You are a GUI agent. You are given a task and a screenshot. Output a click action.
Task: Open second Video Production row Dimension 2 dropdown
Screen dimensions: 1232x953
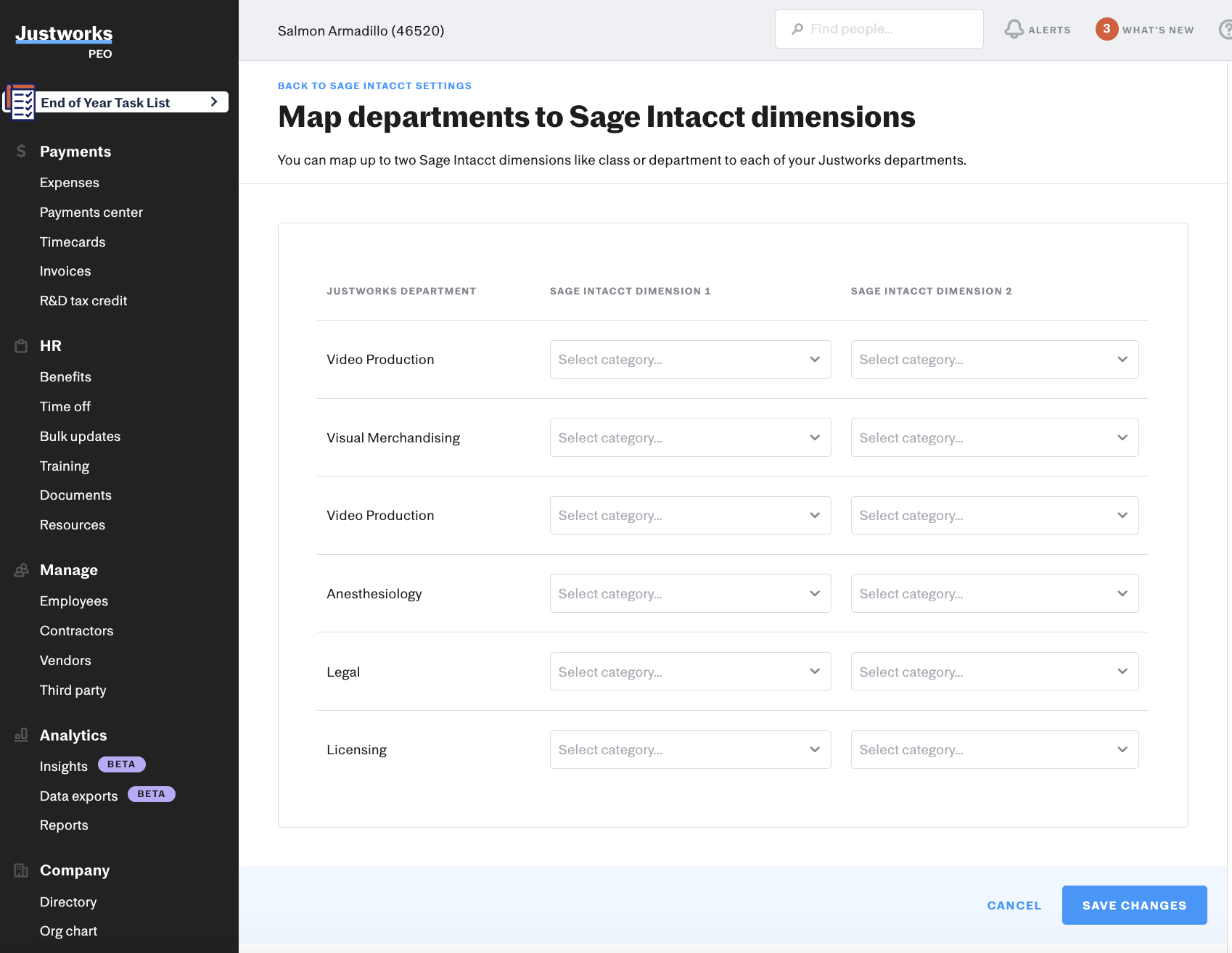click(x=995, y=515)
